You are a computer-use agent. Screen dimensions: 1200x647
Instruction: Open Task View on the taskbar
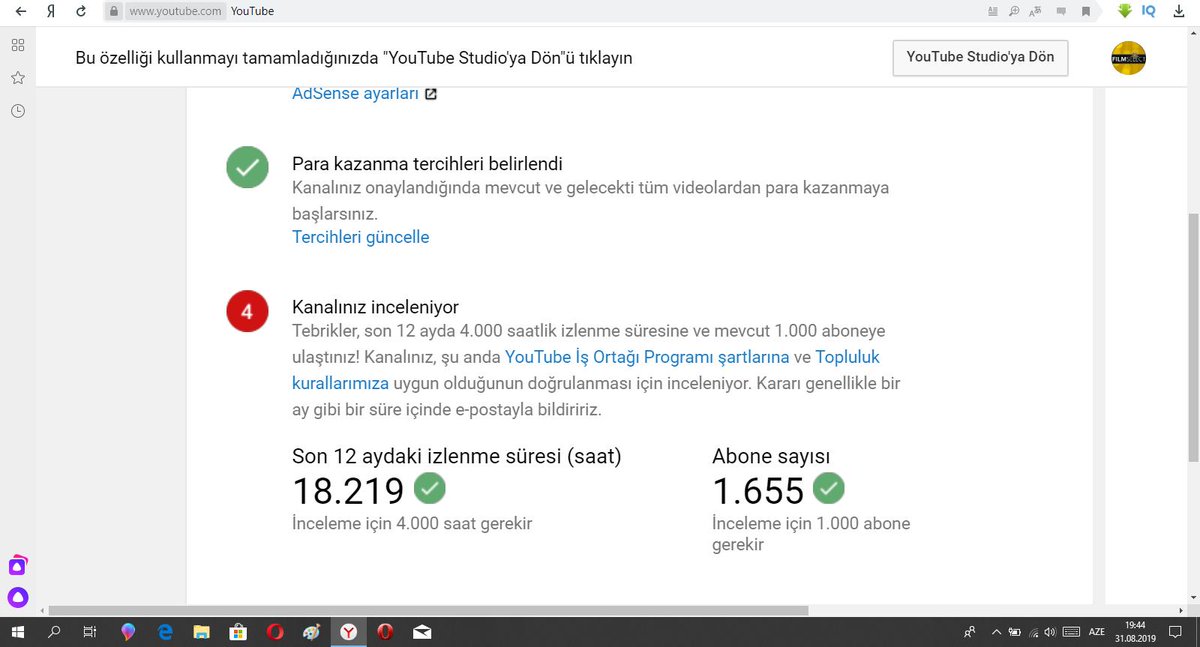(x=90, y=632)
